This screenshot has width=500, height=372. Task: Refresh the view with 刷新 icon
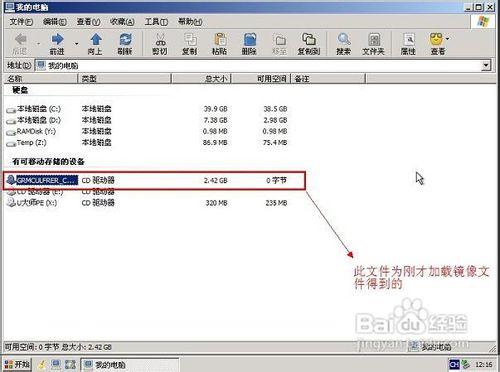point(125,39)
